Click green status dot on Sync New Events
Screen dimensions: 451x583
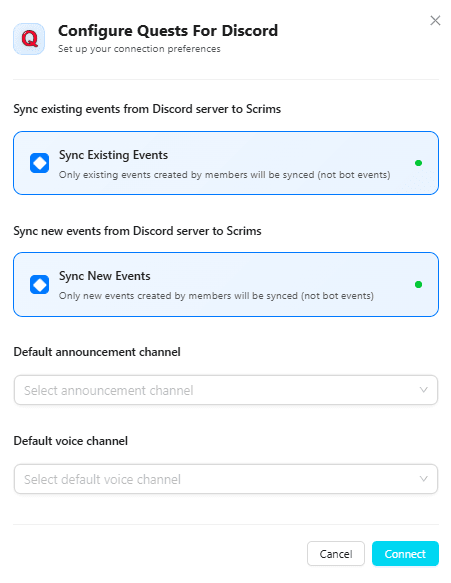[418, 284]
